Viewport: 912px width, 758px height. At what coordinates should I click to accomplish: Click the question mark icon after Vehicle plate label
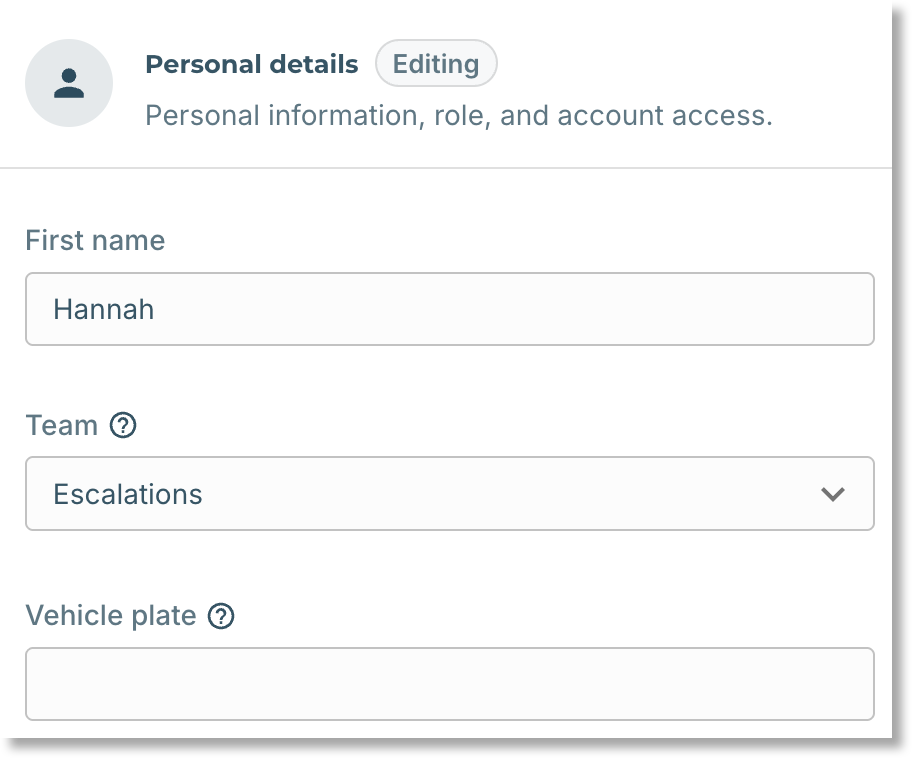tap(221, 616)
